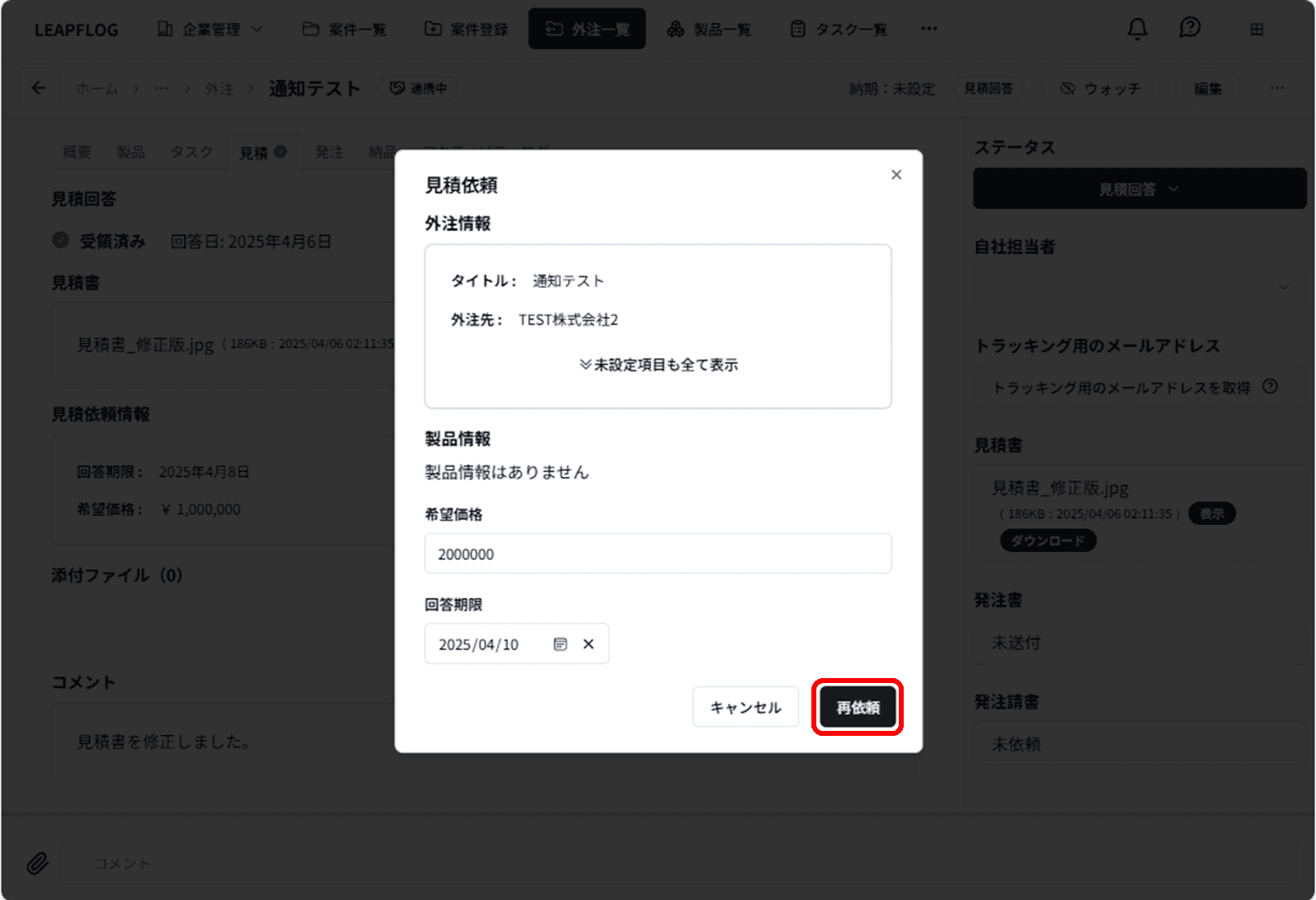Click the 表示 button for the quote file

(1211, 513)
